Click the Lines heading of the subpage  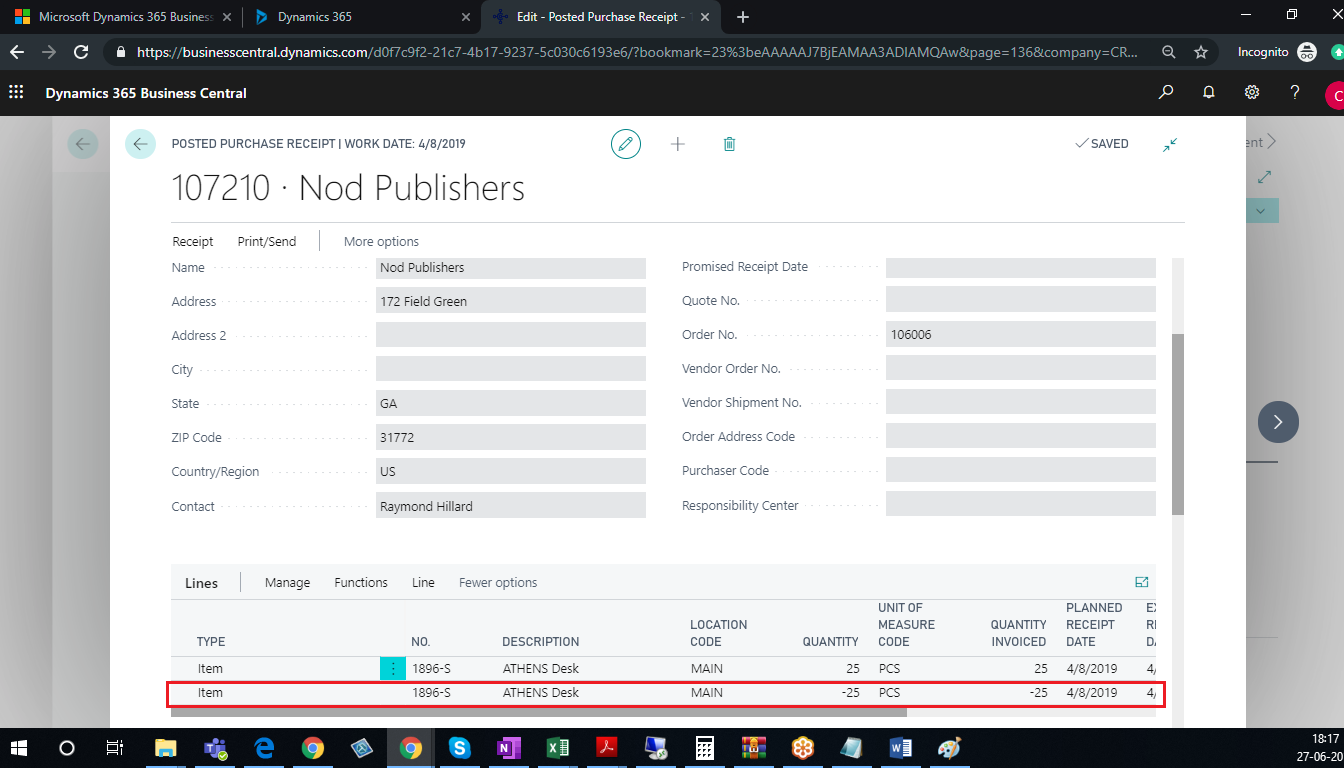tap(201, 583)
